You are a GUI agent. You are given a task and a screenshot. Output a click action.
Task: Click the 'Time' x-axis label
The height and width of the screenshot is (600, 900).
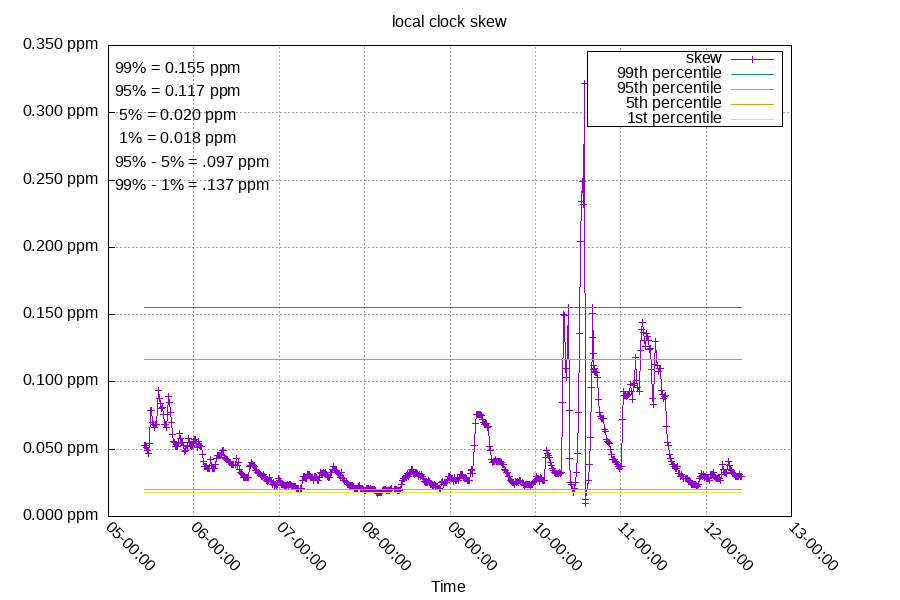point(448,587)
